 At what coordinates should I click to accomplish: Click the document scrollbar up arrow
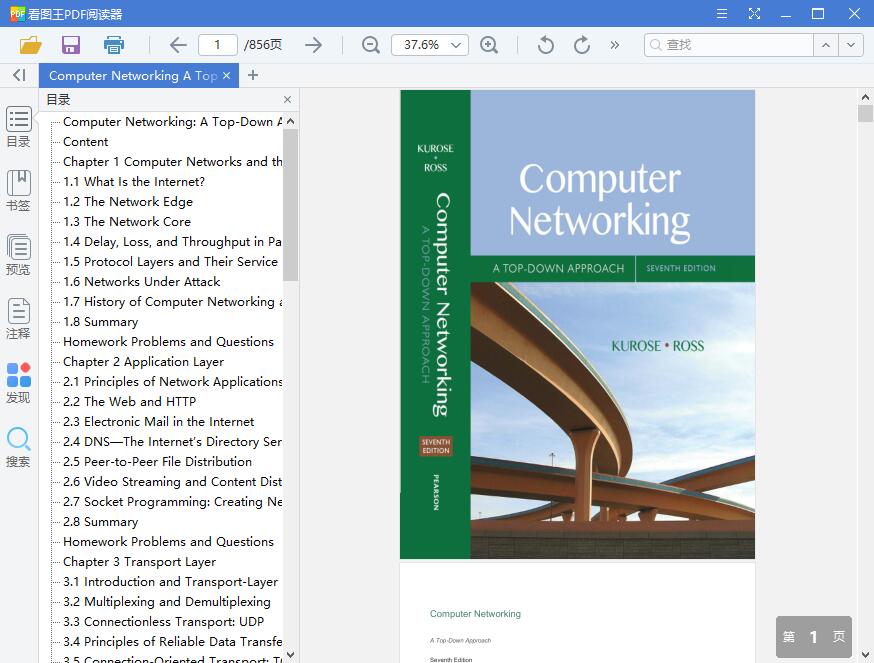865,96
